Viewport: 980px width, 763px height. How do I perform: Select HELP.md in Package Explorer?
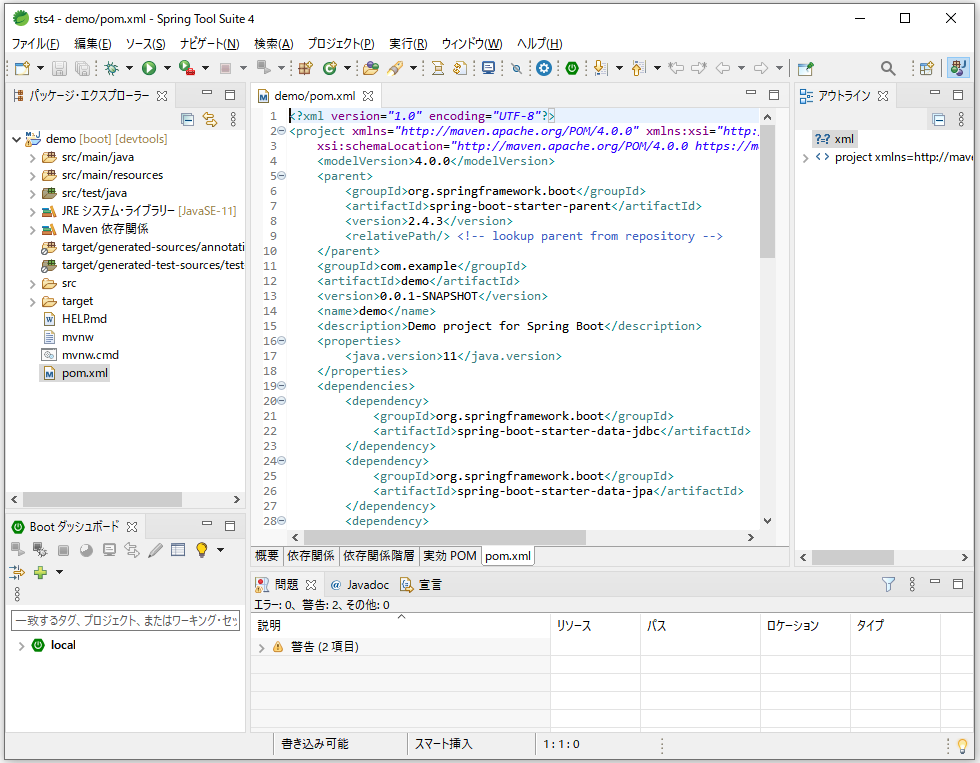84,319
